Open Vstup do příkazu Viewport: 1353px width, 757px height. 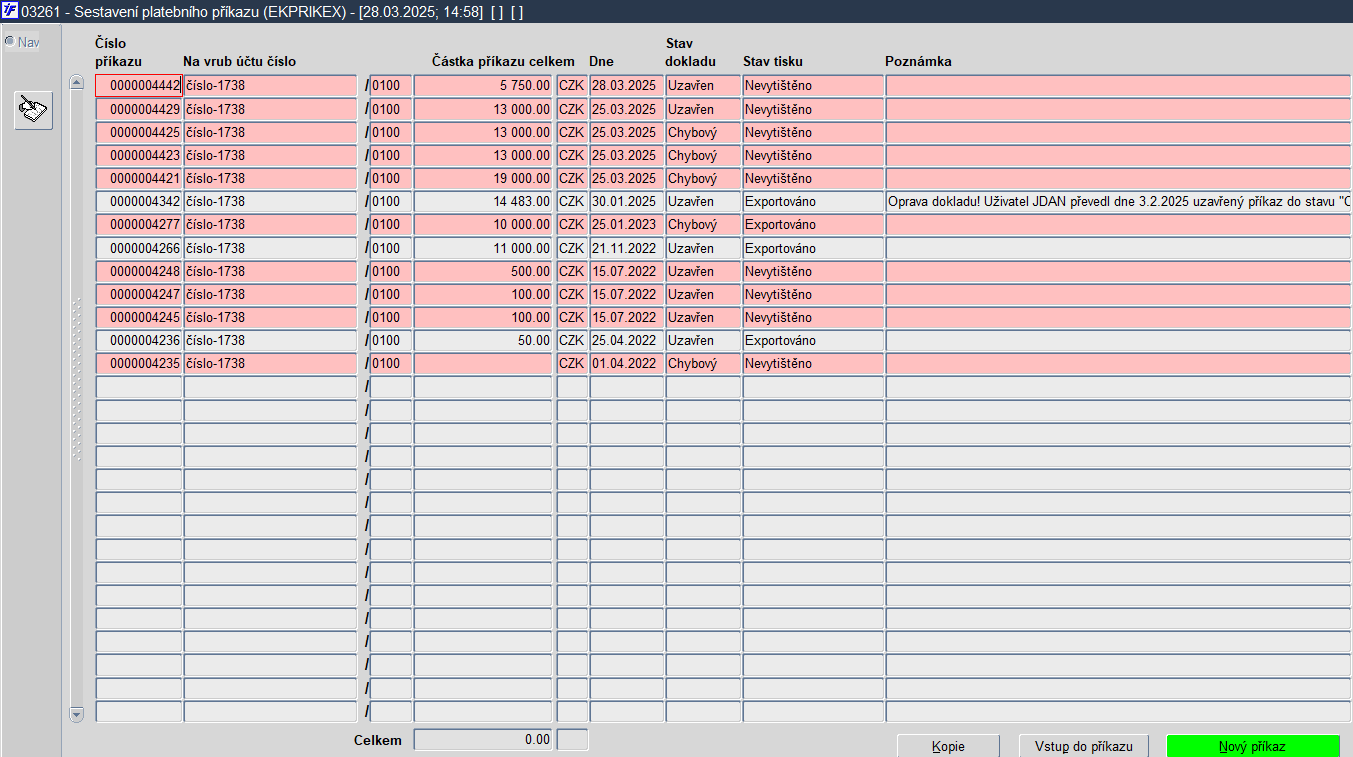pos(1084,746)
